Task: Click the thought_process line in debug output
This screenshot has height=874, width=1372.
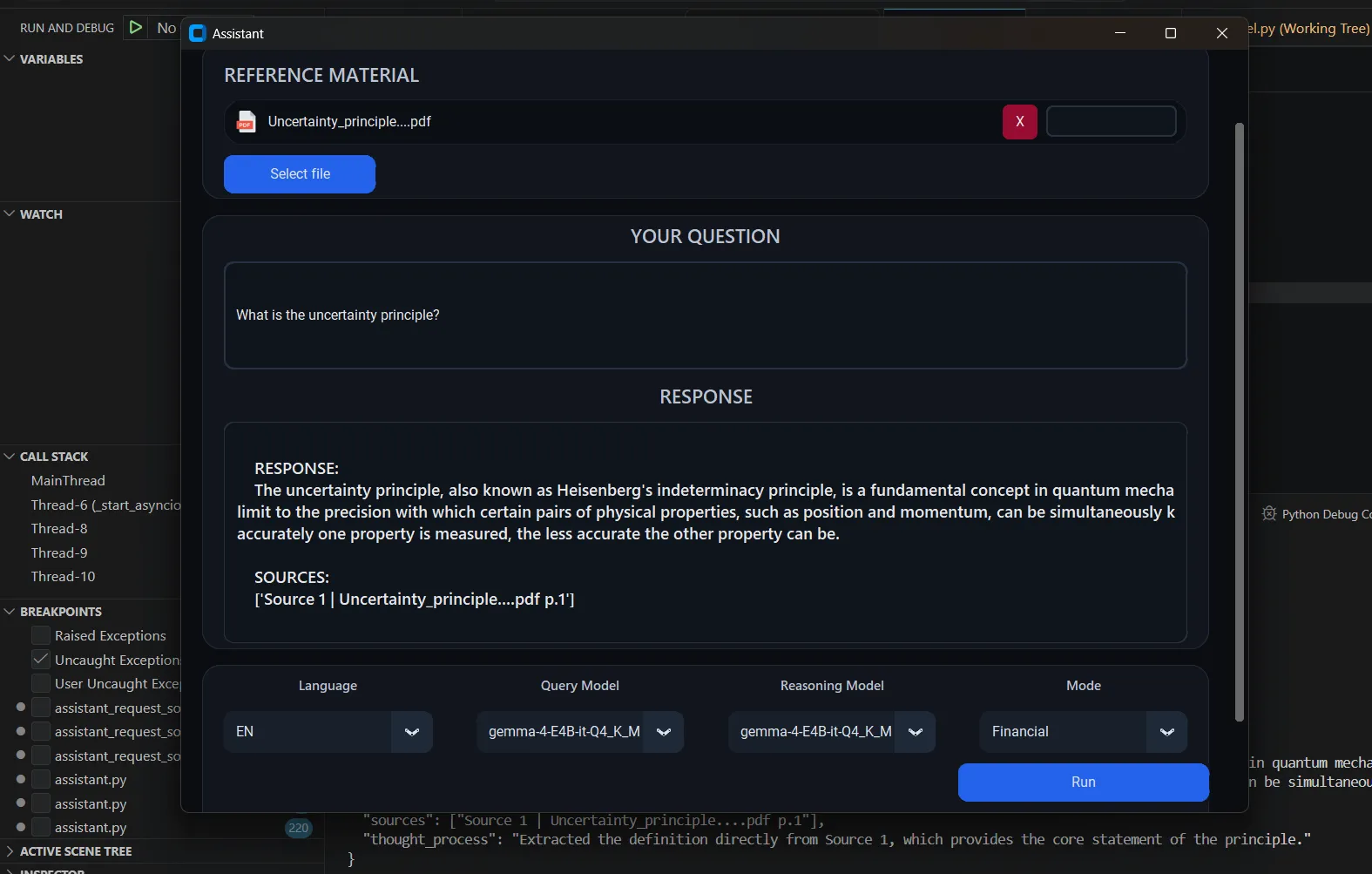Action: [837, 839]
